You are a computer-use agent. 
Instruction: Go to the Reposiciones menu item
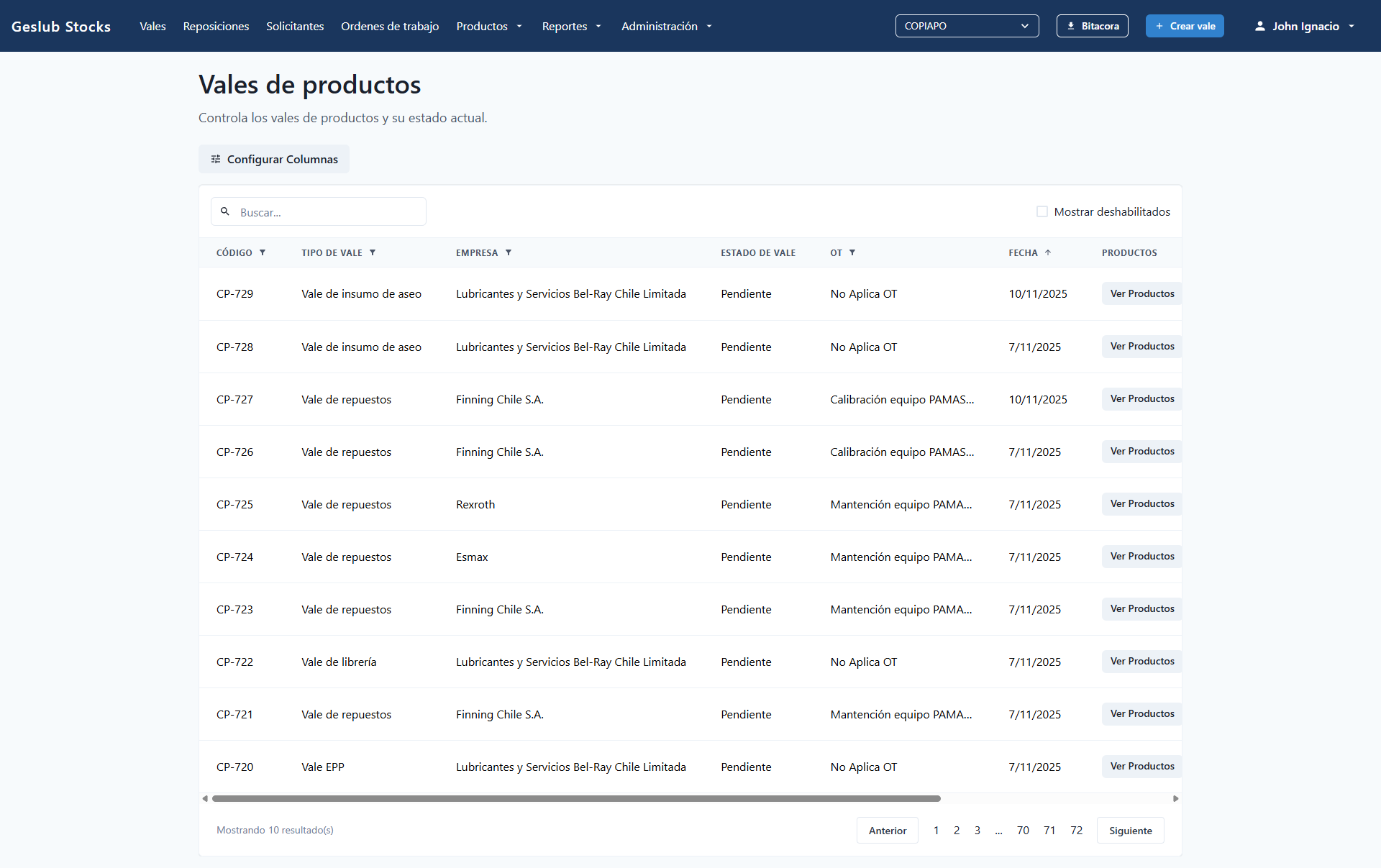point(216,26)
